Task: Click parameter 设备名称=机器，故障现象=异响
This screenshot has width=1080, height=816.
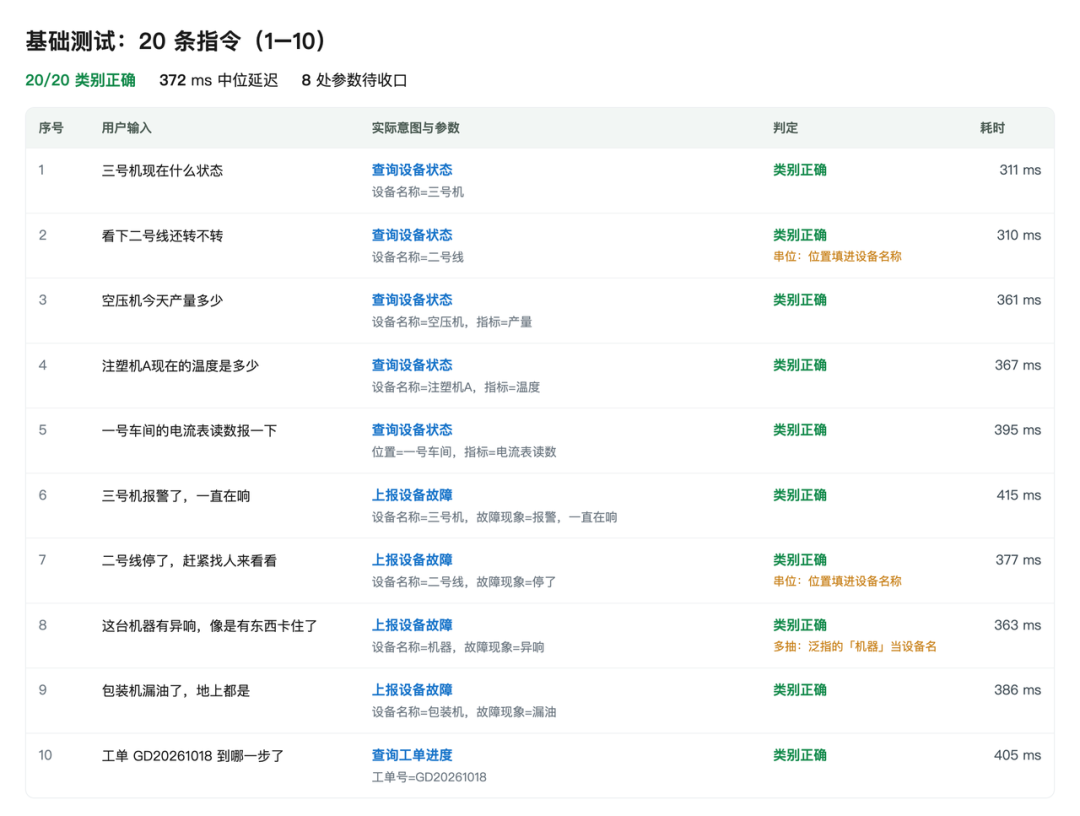Action: coord(458,648)
